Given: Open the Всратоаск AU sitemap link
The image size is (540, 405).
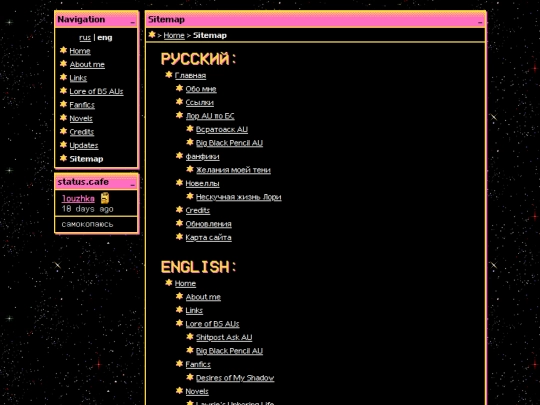Looking at the screenshot, I should pos(222,129).
